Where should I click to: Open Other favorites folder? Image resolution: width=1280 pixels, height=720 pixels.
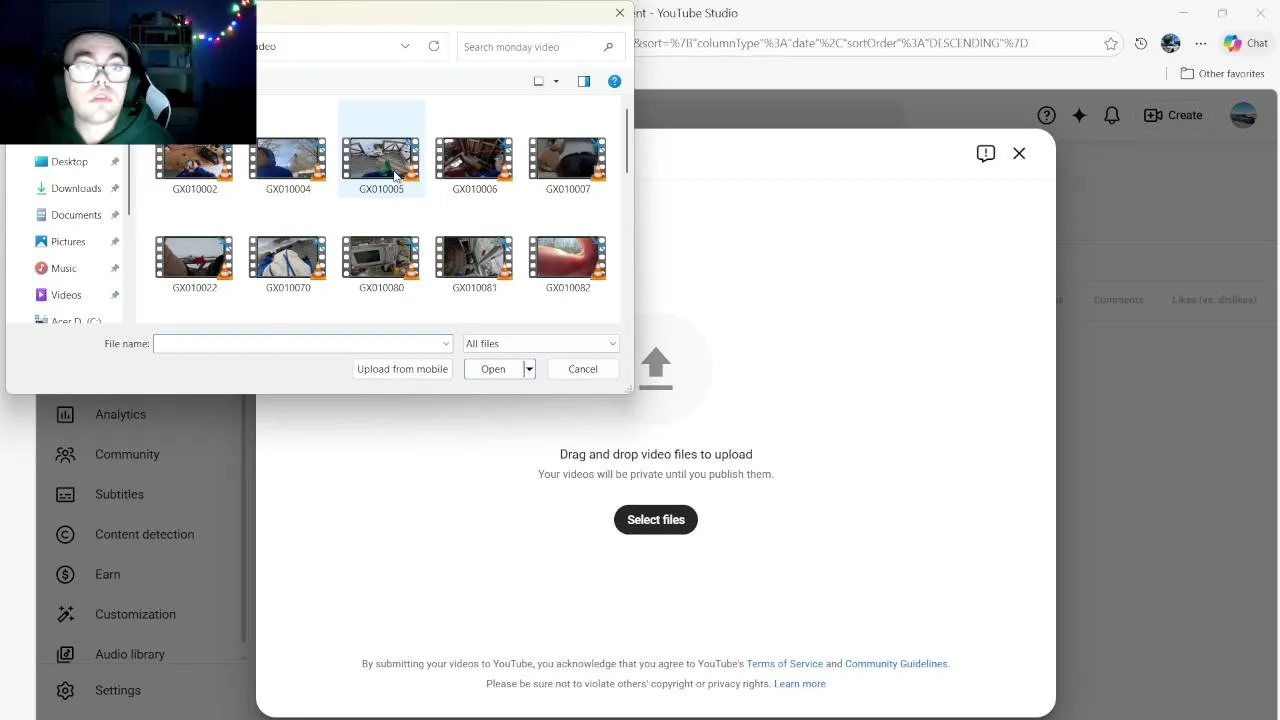1222,73
